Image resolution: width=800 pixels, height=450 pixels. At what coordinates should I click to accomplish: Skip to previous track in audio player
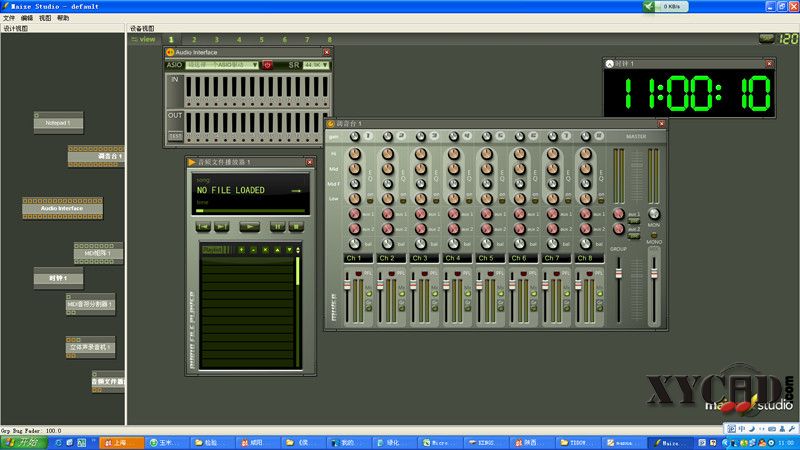click(x=203, y=227)
